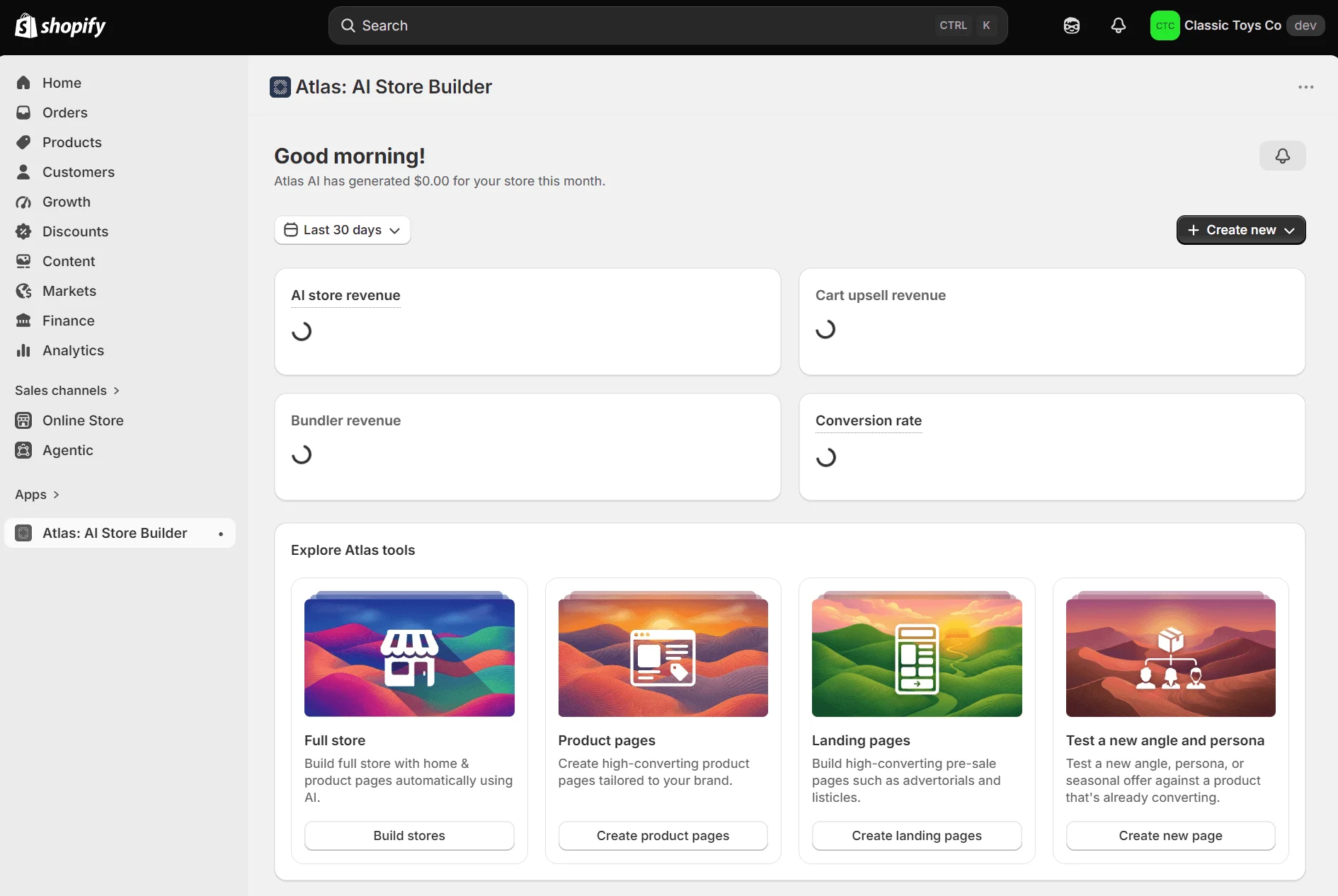The width and height of the screenshot is (1338, 896).
Task: Click the Full store thumbnail image
Action: tap(409, 655)
